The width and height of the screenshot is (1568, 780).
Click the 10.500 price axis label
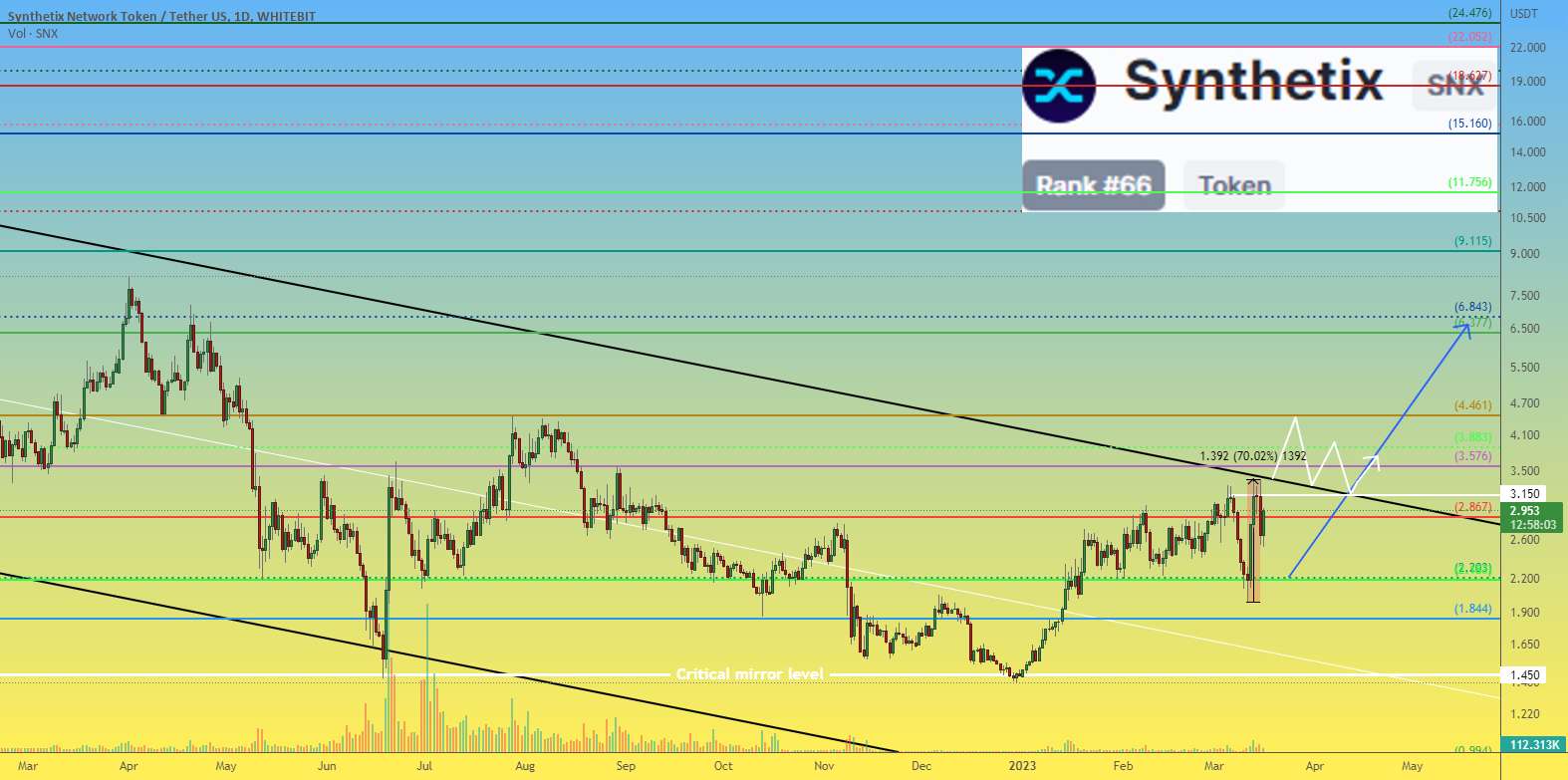(x=1528, y=218)
